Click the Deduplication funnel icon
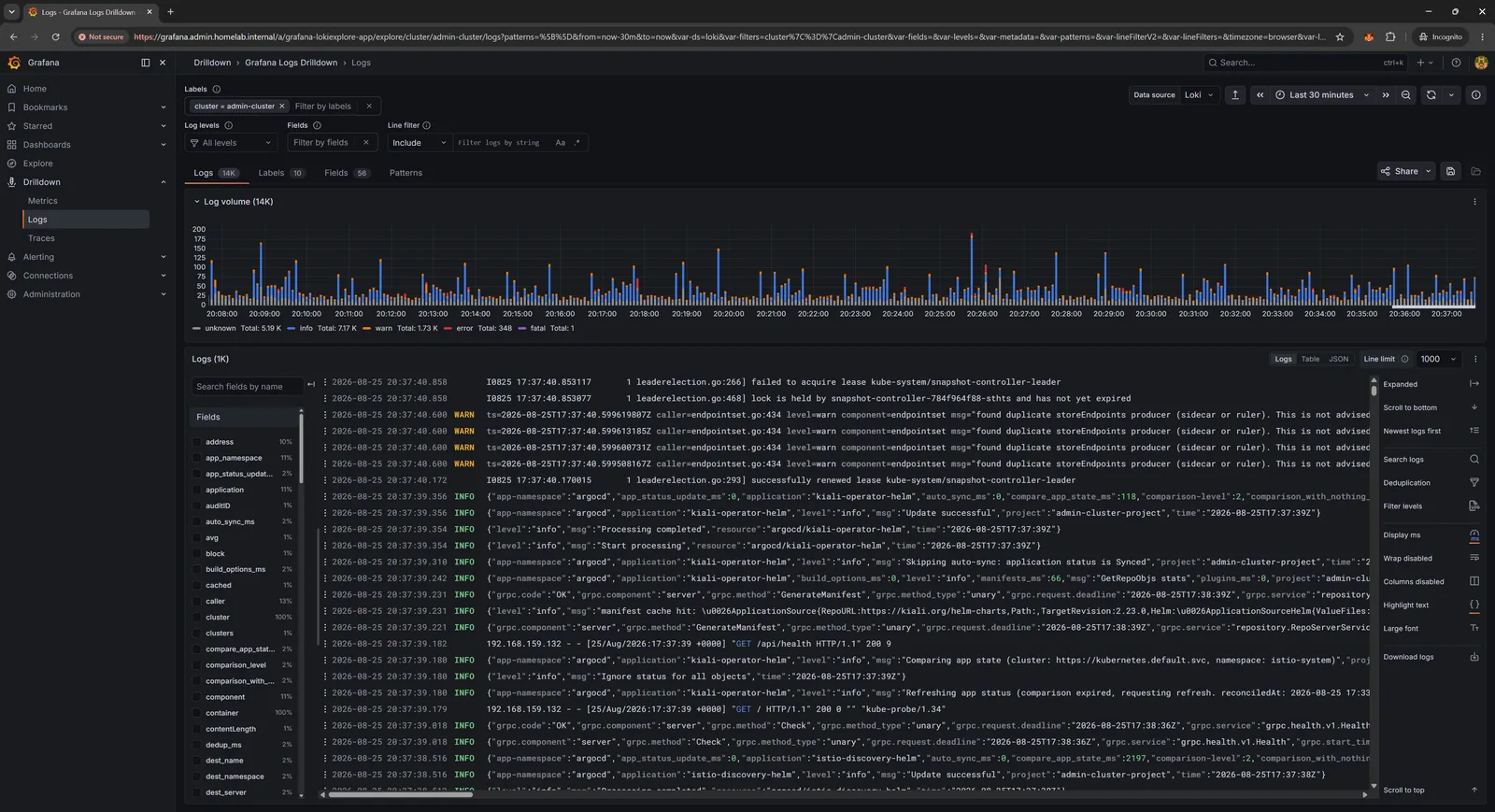Viewport: 1495px width, 812px height. coord(1474,483)
